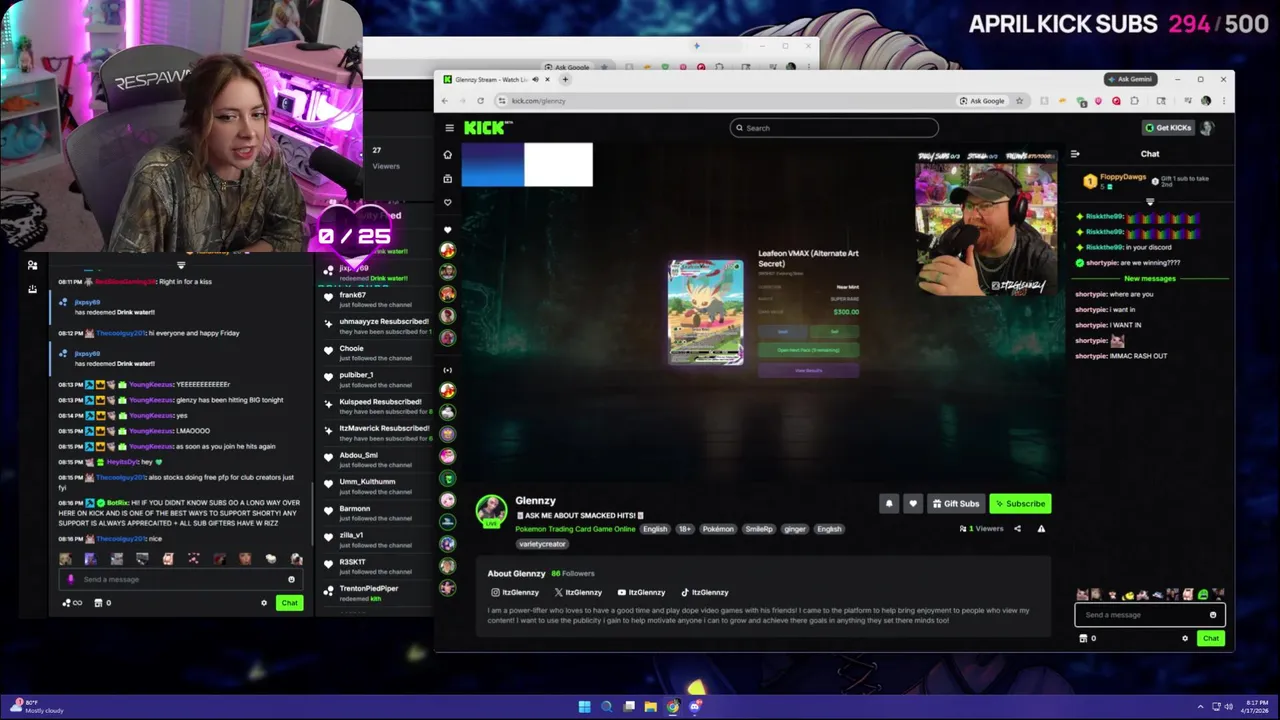Send message with the left panel Chat button

(x=289, y=603)
